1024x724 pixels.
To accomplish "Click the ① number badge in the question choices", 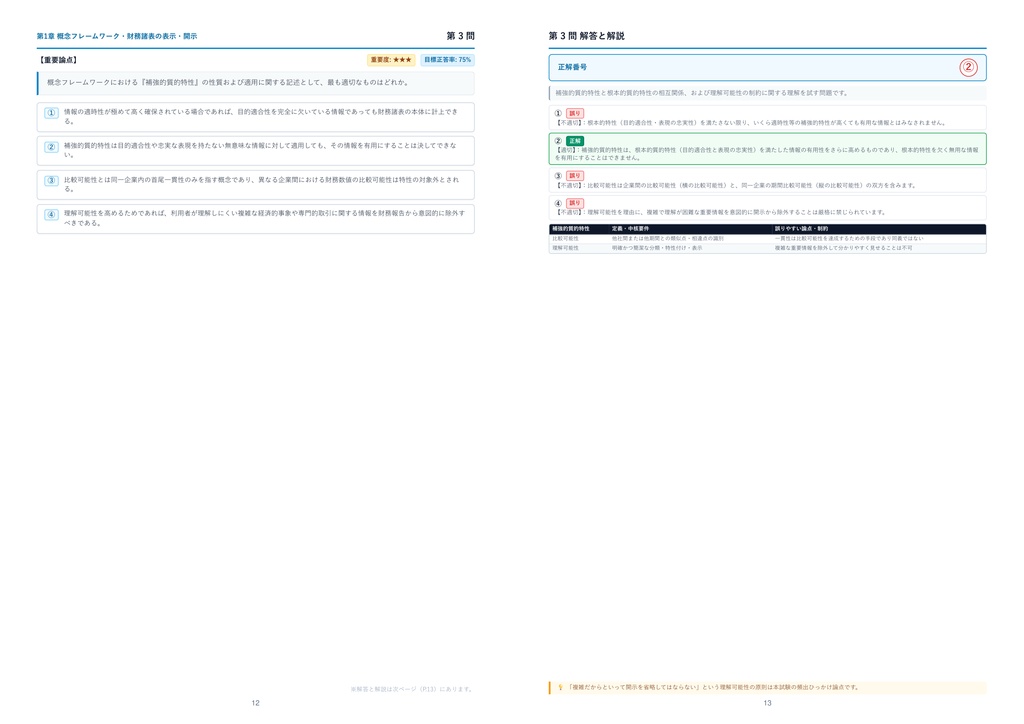I will pos(51,113).
